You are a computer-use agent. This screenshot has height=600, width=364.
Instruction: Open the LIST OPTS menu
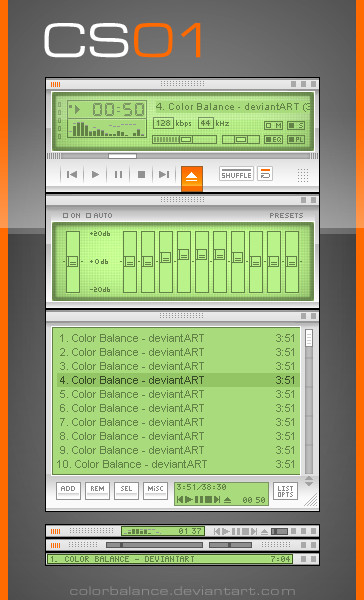coord(285,491)
